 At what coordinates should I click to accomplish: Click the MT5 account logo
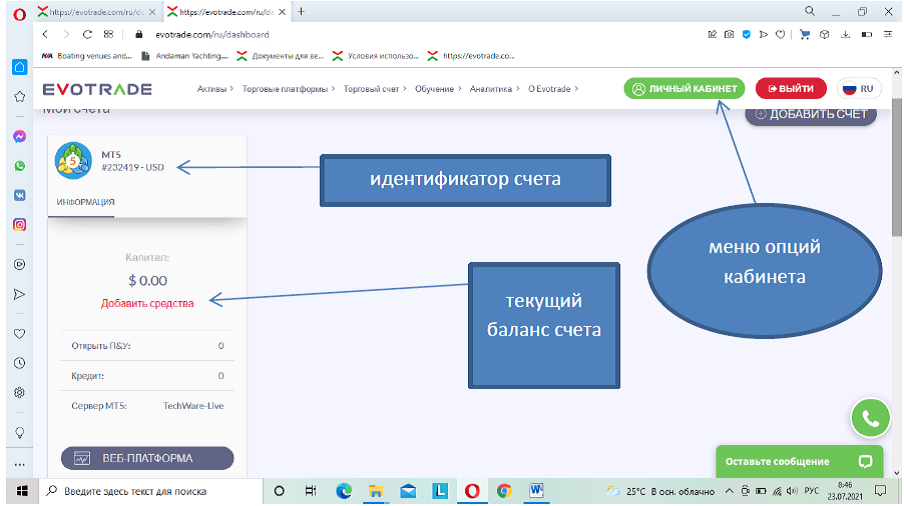(x=75, y=162)
